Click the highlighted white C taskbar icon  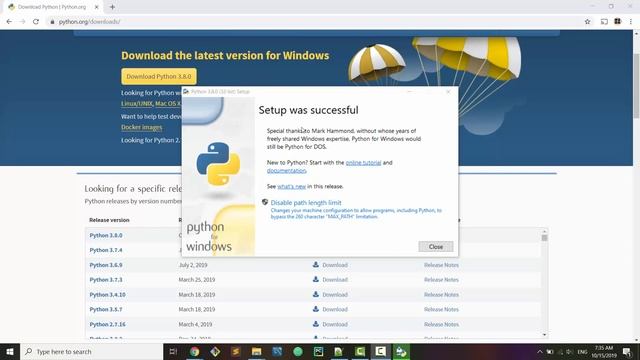(380, 351)
